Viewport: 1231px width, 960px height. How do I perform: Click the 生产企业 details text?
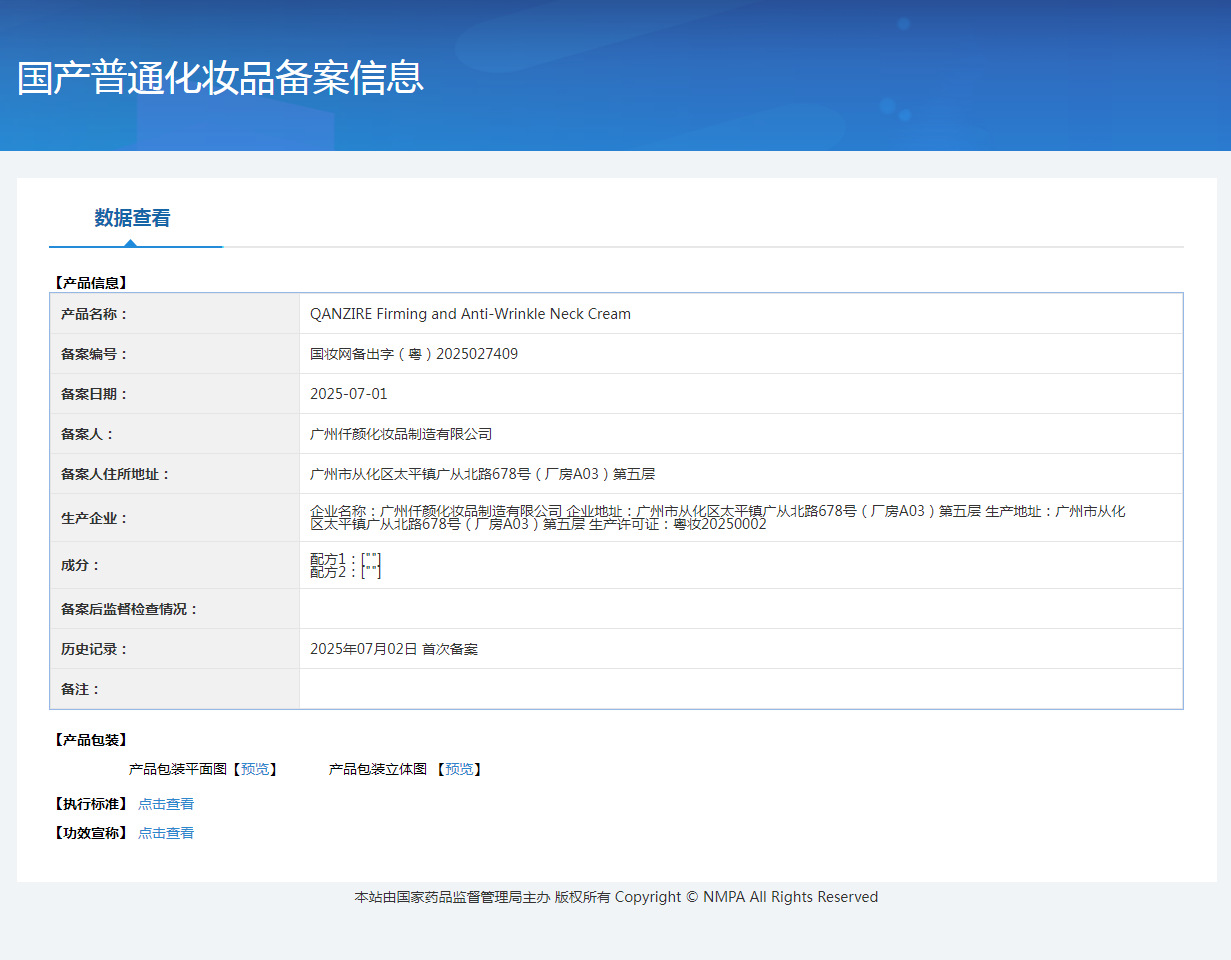click(x=716, y=517)
